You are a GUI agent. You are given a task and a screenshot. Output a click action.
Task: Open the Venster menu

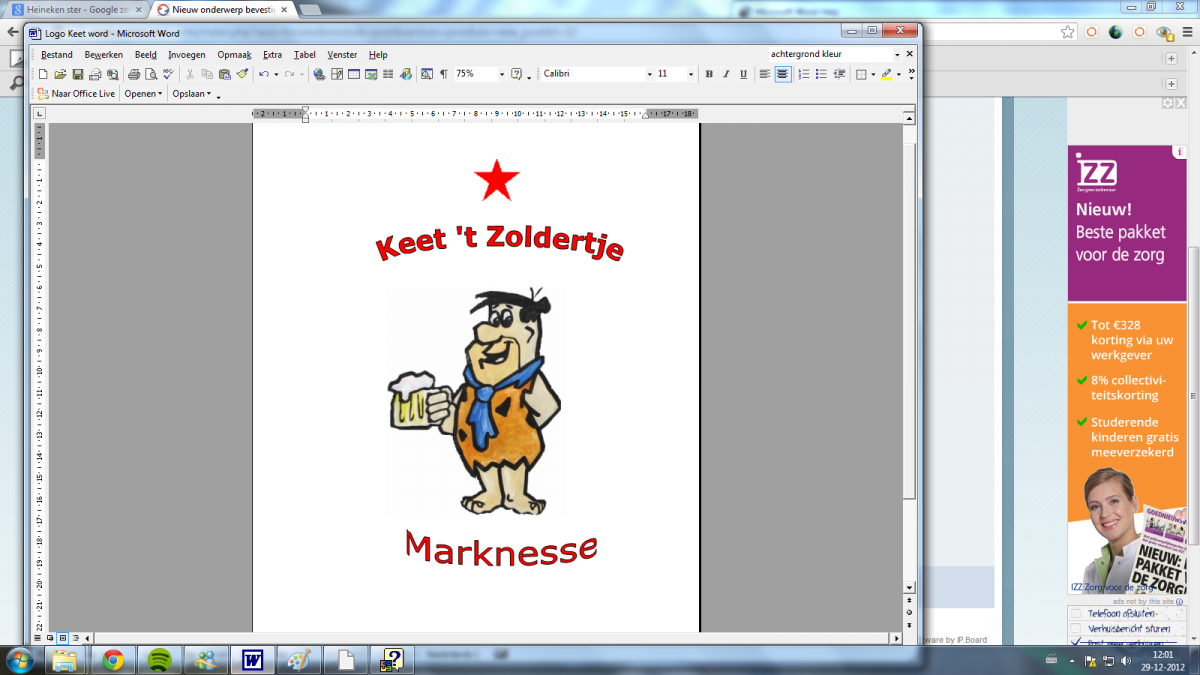coord(342,55)
